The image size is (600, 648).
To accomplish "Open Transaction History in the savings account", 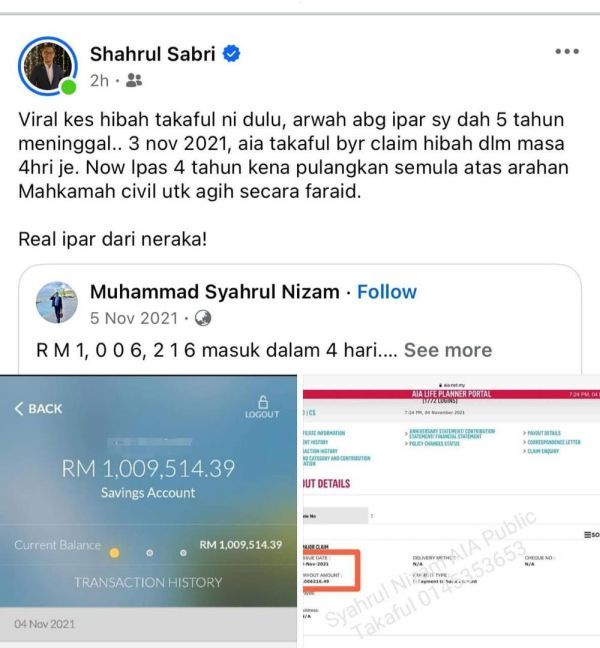I will pos(148,582).
